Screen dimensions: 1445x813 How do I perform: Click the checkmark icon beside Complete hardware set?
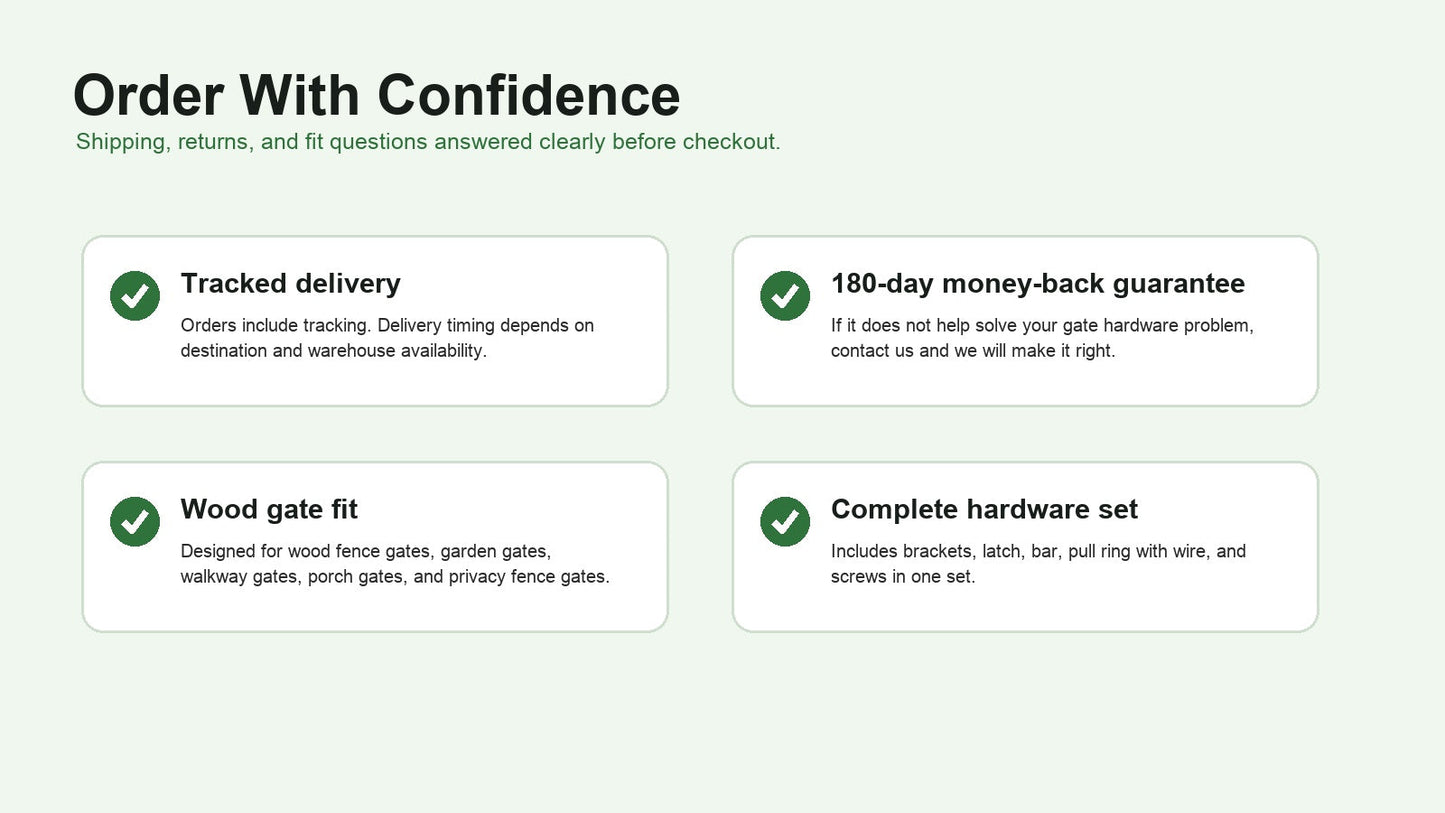pos(785,522)
